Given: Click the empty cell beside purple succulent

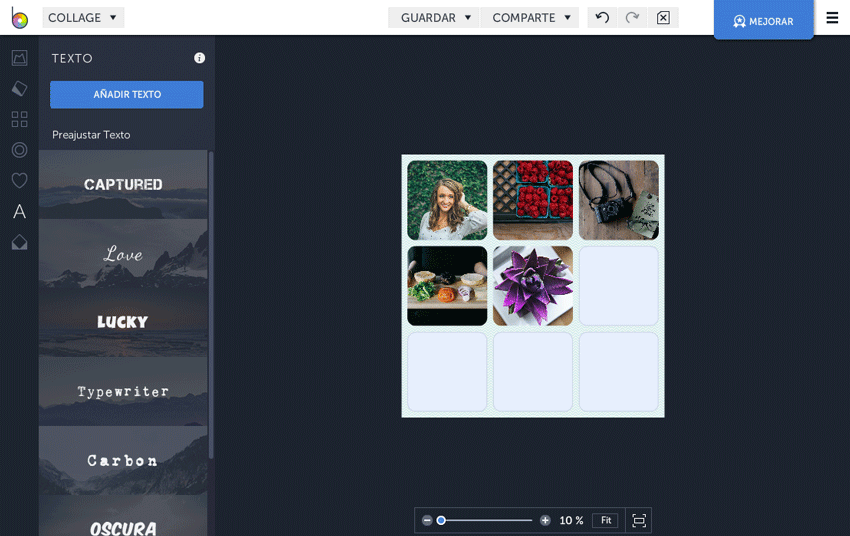Looking at the screenshot, I should point(619,286).
